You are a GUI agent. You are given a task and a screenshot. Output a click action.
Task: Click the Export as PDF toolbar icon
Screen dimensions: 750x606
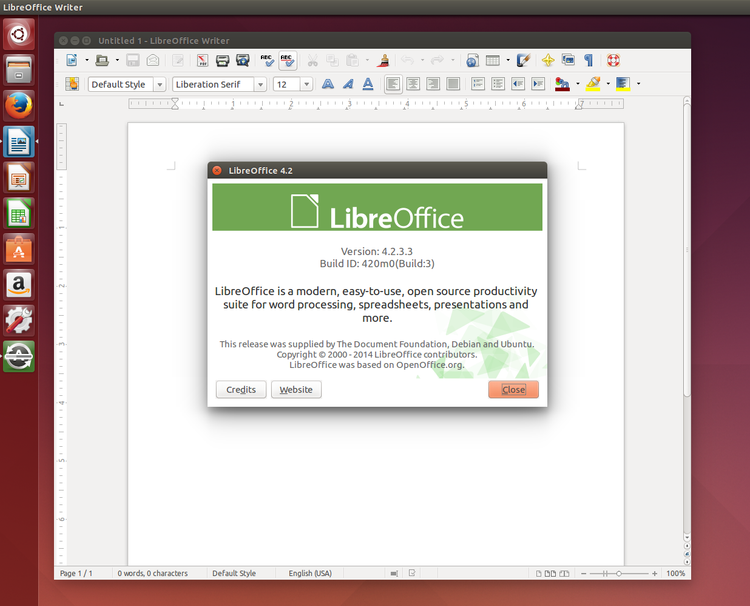point(202,60)
